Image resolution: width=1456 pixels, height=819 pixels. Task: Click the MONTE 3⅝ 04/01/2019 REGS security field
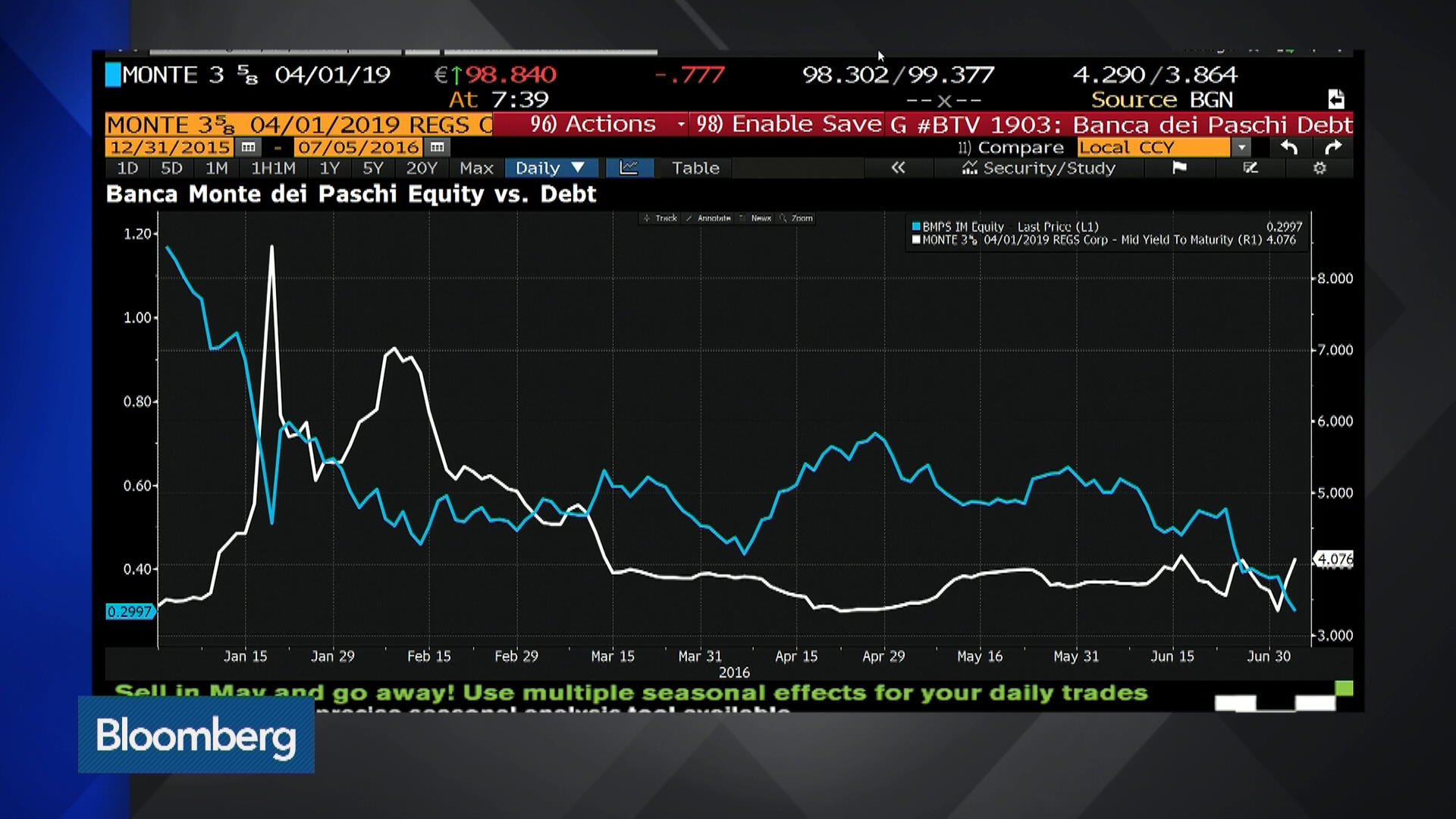299,124
